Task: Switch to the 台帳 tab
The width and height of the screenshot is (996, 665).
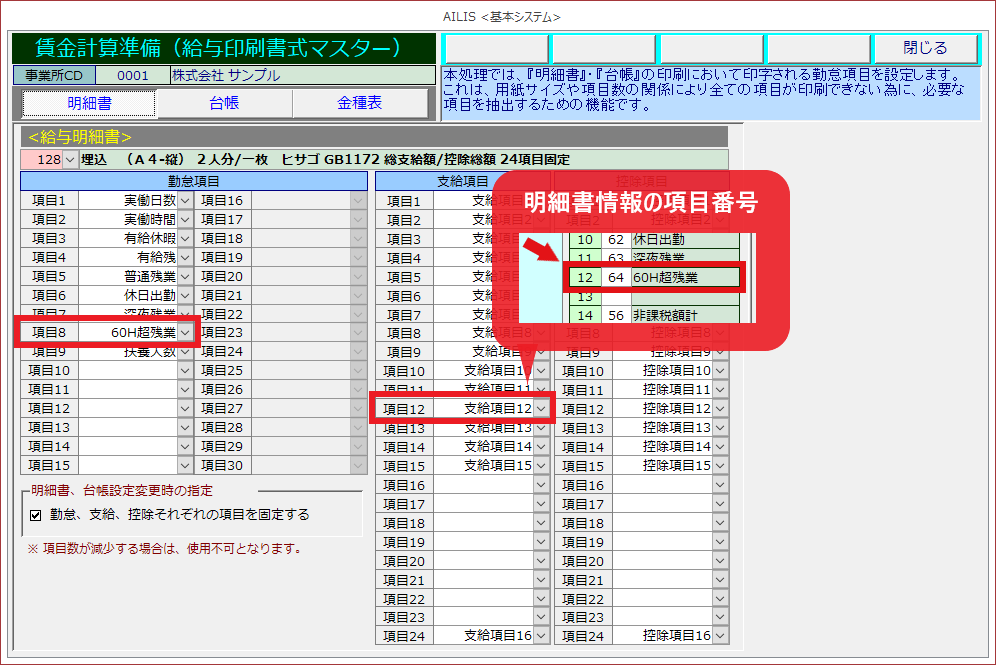Action: tap(223, 103)
